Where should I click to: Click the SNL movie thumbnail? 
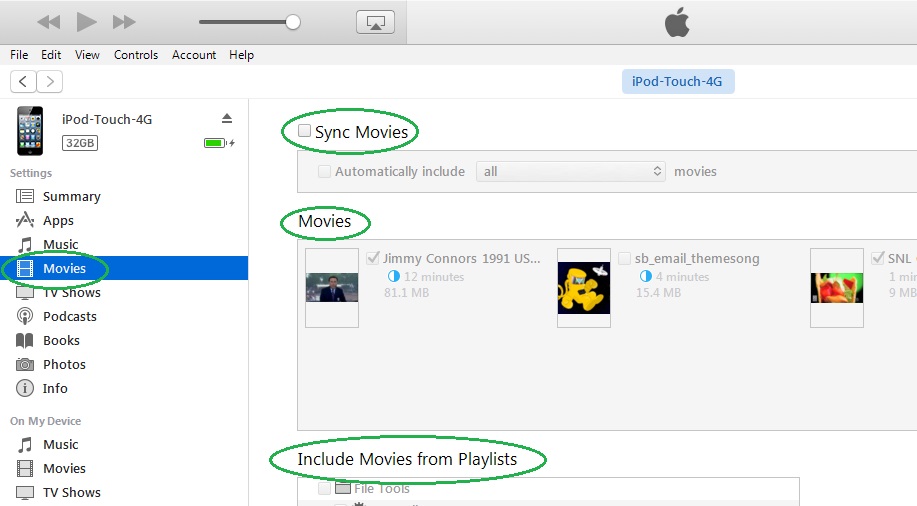click(x=836, y=287)
